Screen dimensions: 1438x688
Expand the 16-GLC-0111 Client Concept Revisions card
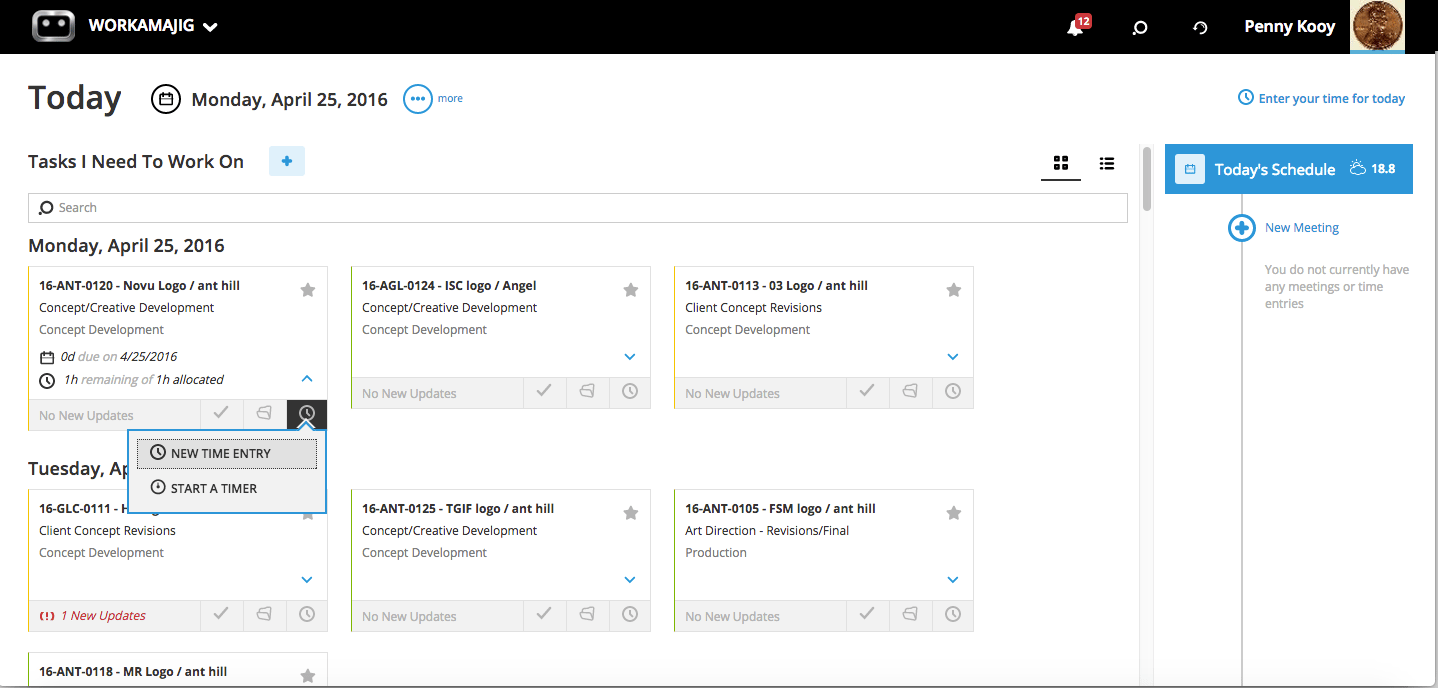point(307,579)
